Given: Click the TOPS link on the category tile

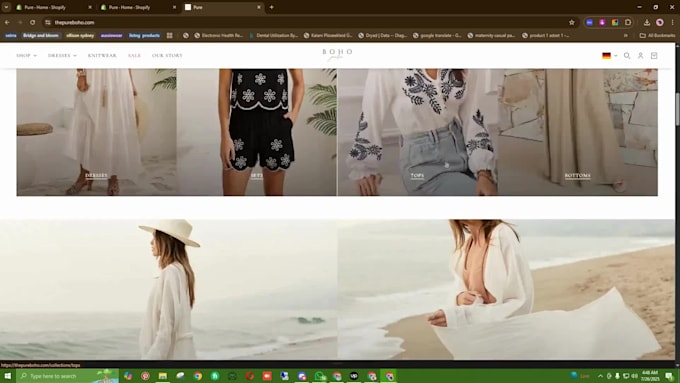Looking at the screenshot, I should point(417,176).
